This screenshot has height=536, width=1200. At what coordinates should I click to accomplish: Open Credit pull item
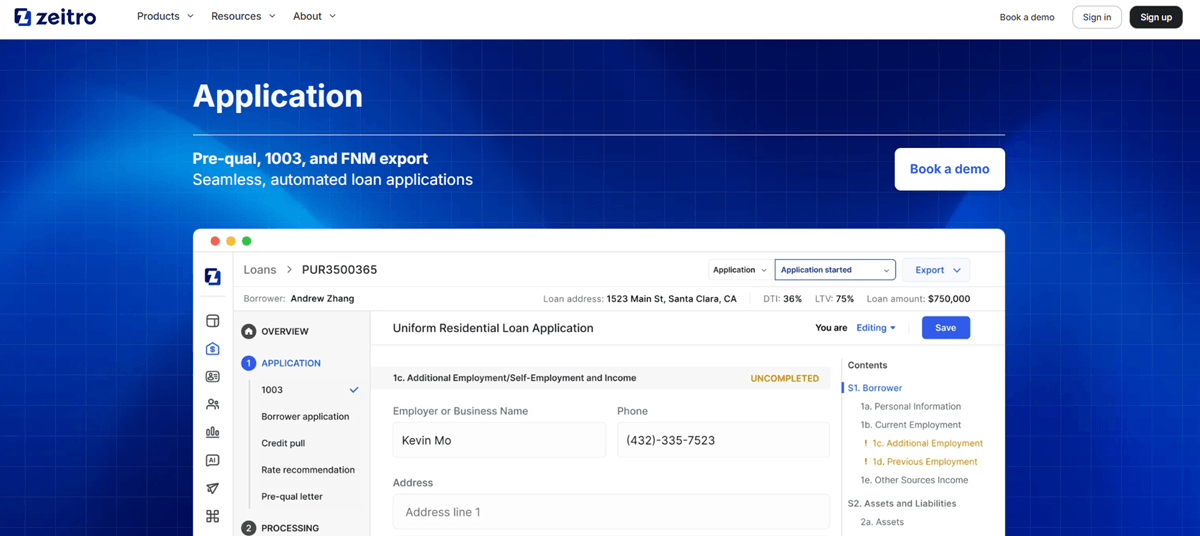283,443
